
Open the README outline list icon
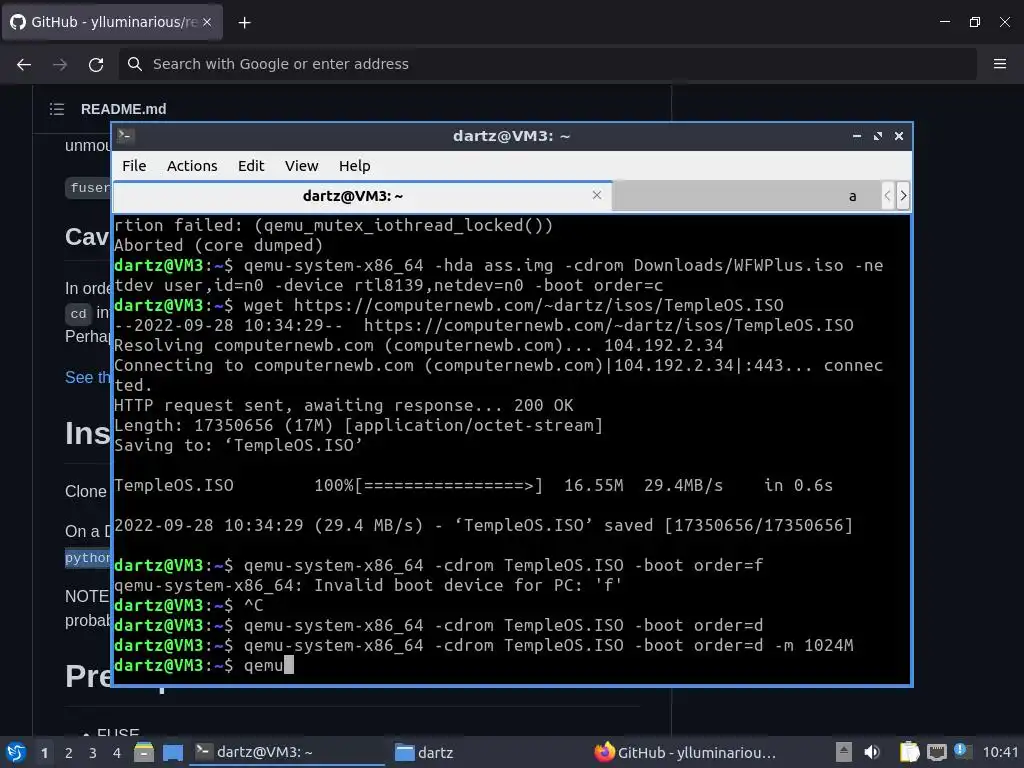click(x=57, y=109)
